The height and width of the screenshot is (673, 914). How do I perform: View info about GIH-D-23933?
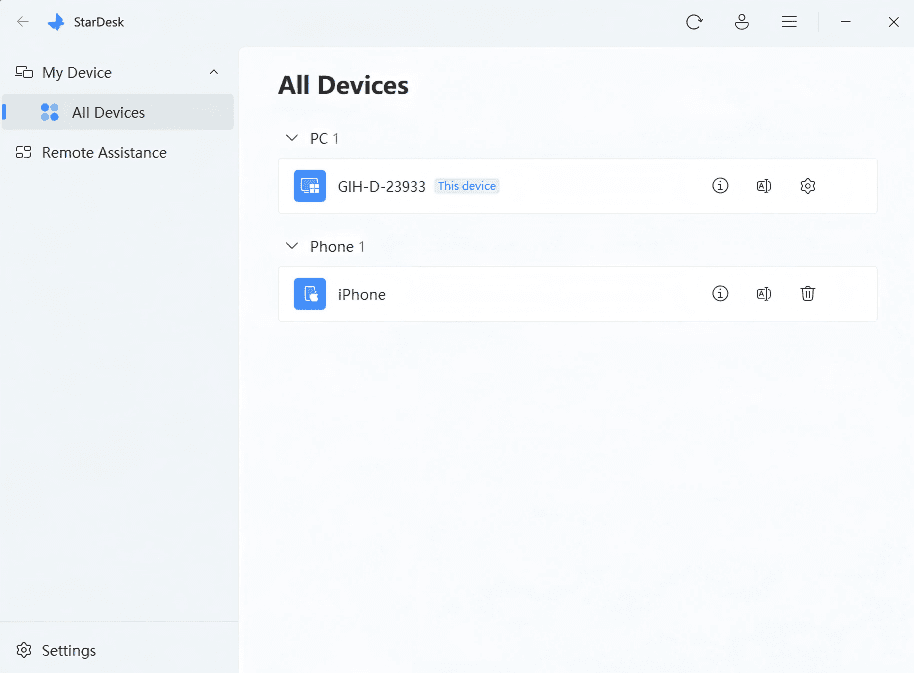720,186
